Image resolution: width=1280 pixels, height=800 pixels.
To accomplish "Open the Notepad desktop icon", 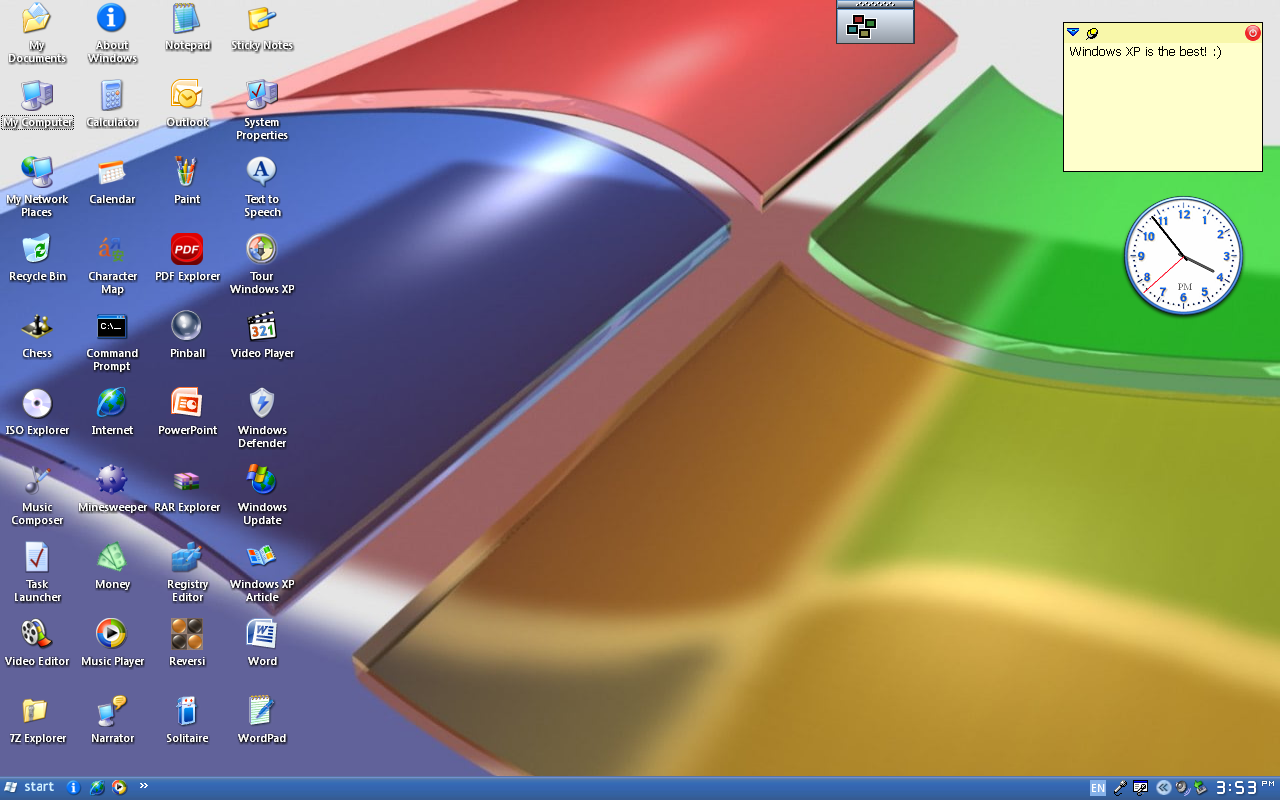I will (x=187, y=26).
